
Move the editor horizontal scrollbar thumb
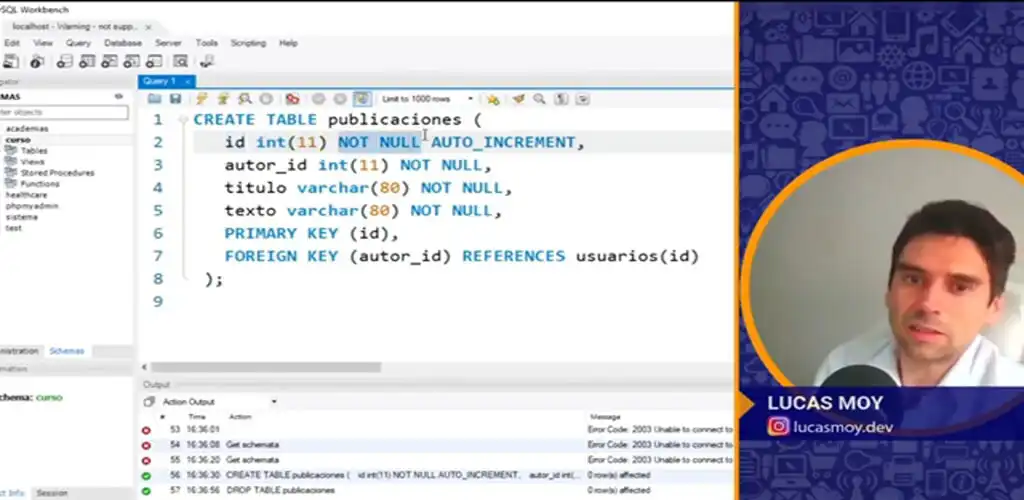pos(266,367)
